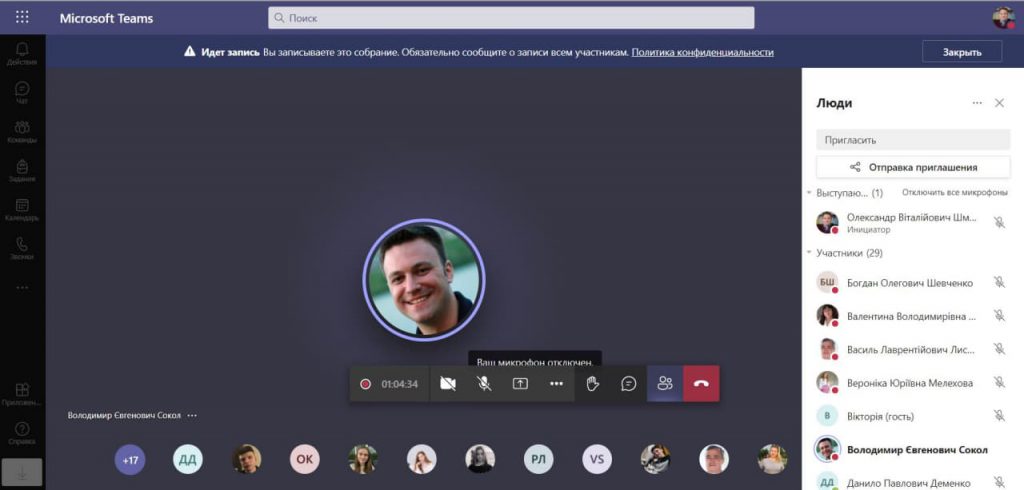
Task: Click the В avatar for Вікторія
Action: (827, 416)
